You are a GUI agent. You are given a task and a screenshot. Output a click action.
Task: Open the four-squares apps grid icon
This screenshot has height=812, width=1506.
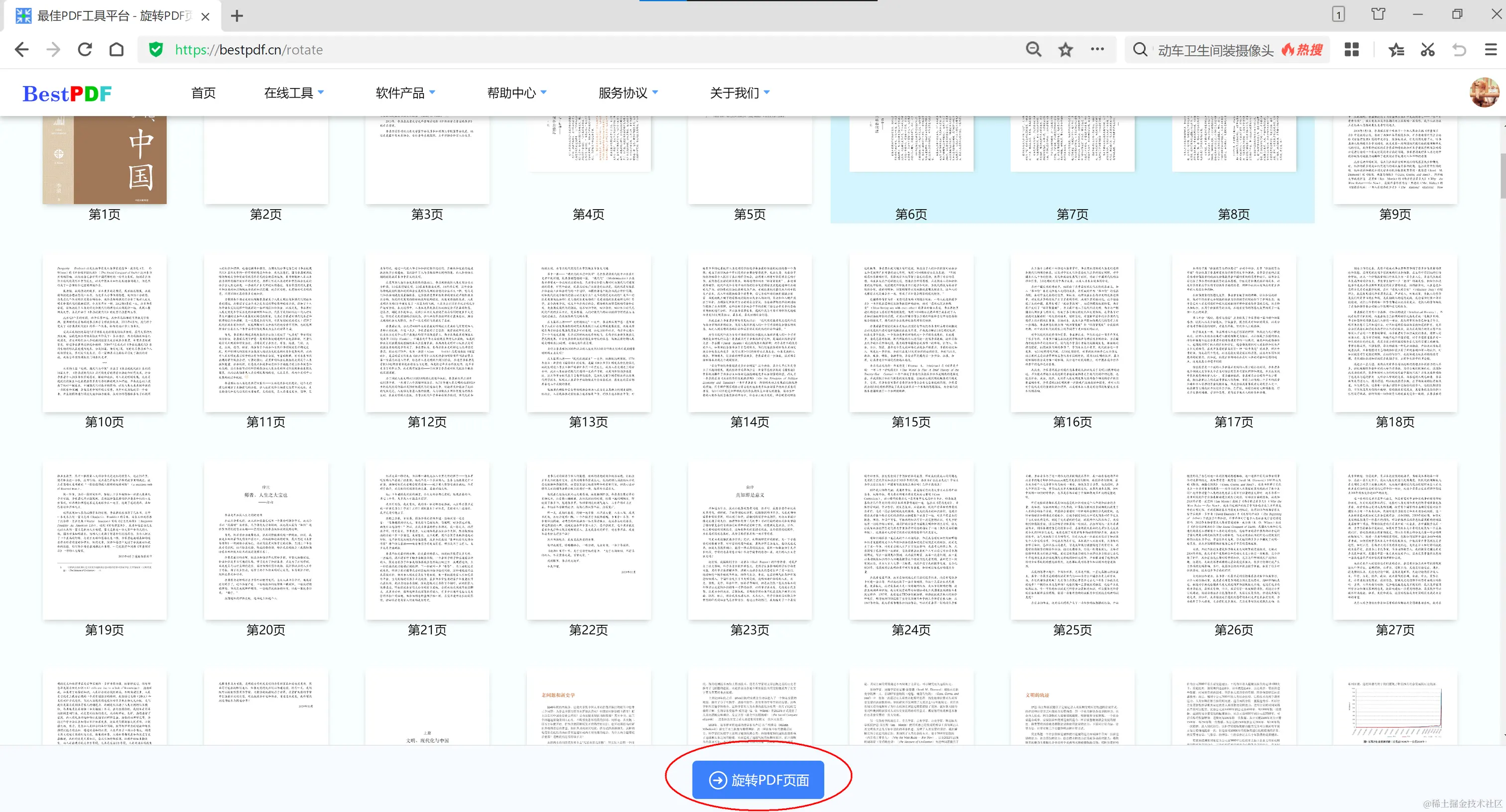click(x=1351, y=50)
